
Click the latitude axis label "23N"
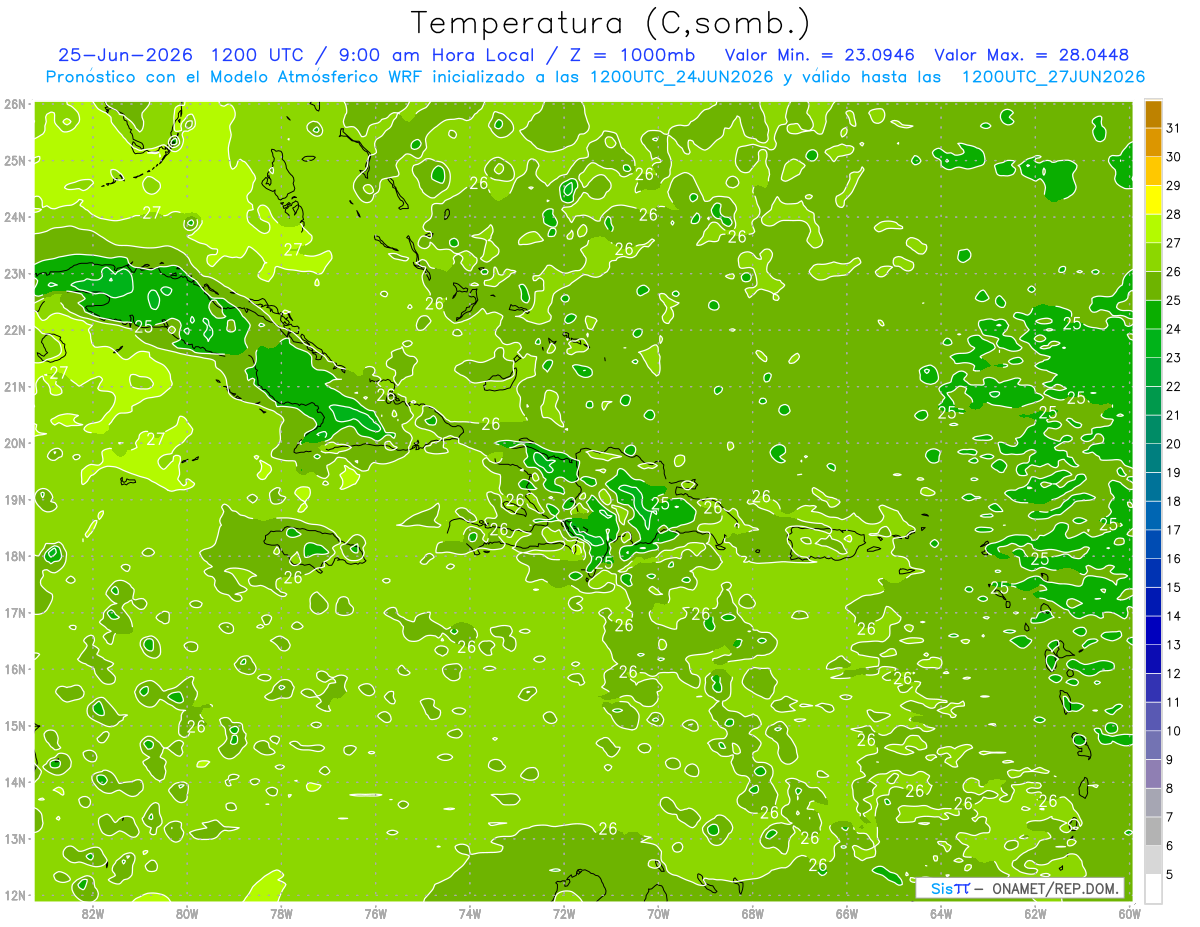[14, 273]
